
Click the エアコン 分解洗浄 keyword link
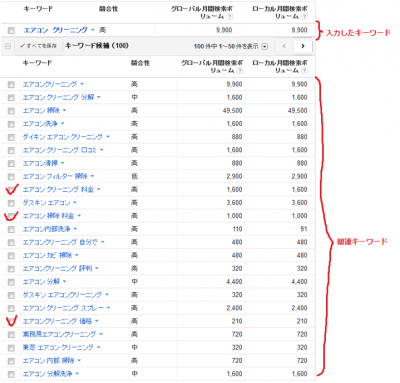pyautogui.click(x=47, y=374)
